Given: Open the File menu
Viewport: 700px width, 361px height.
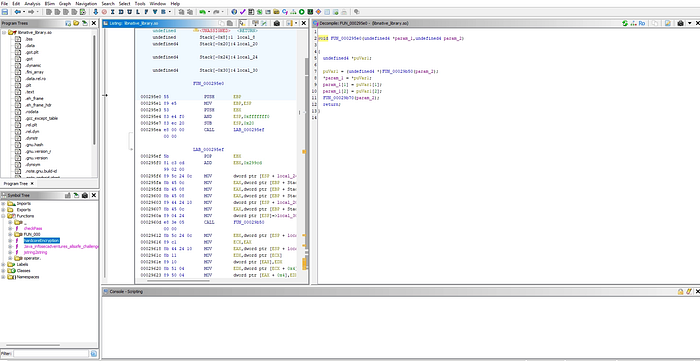Looking at the screenshot, I should coord(4,3).
